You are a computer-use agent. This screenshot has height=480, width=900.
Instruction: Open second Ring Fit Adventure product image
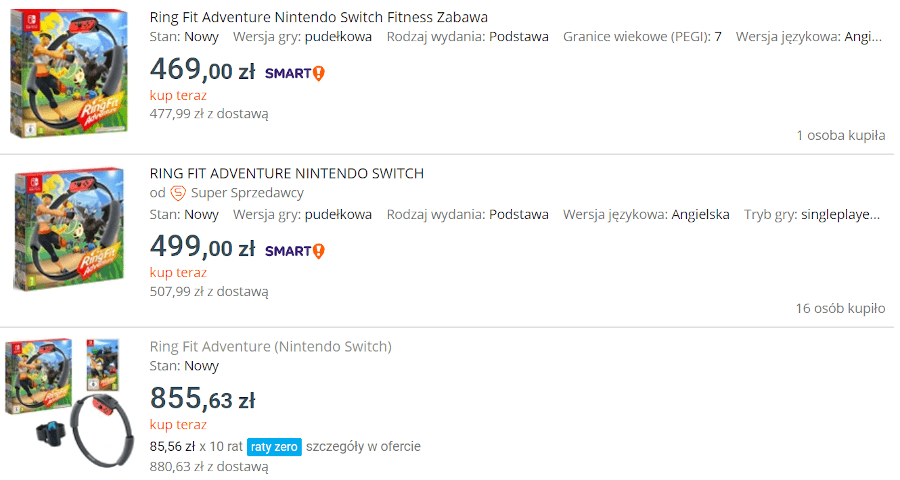coord(69,229)
